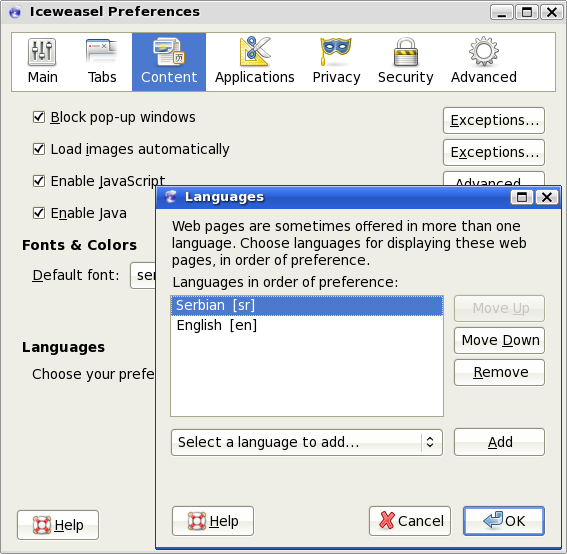Screen dimensions: 567x554
Task: Select the Serbian [sr] list entry
Action: [307, 305]
